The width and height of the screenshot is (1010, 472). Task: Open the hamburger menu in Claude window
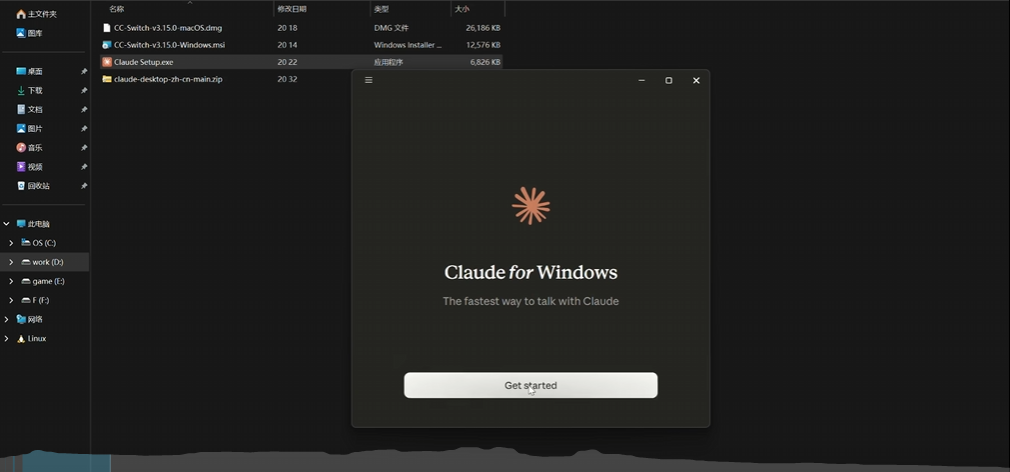coord(368,80)
